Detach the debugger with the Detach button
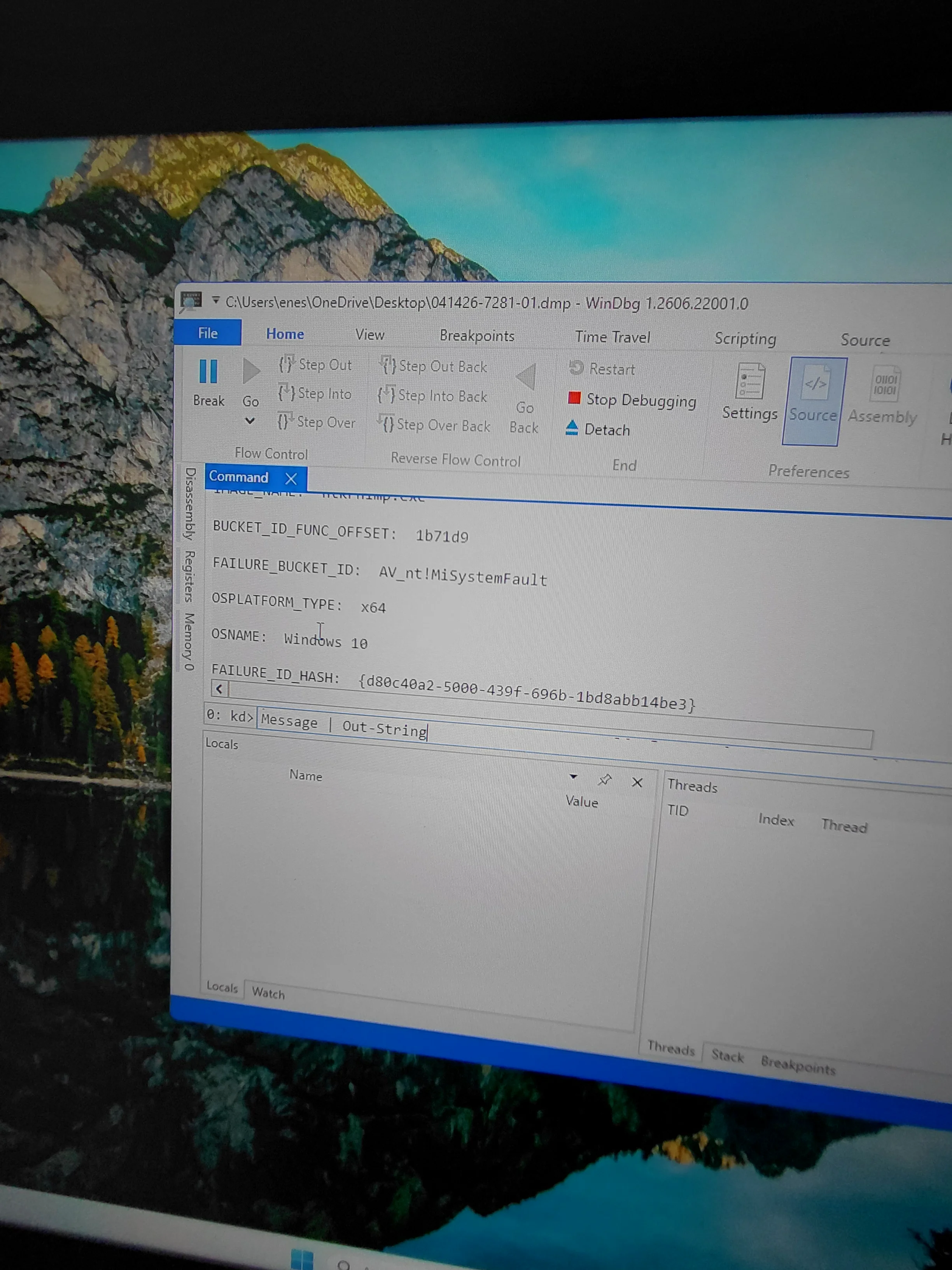952x1270 pixels. click(597, 429)
